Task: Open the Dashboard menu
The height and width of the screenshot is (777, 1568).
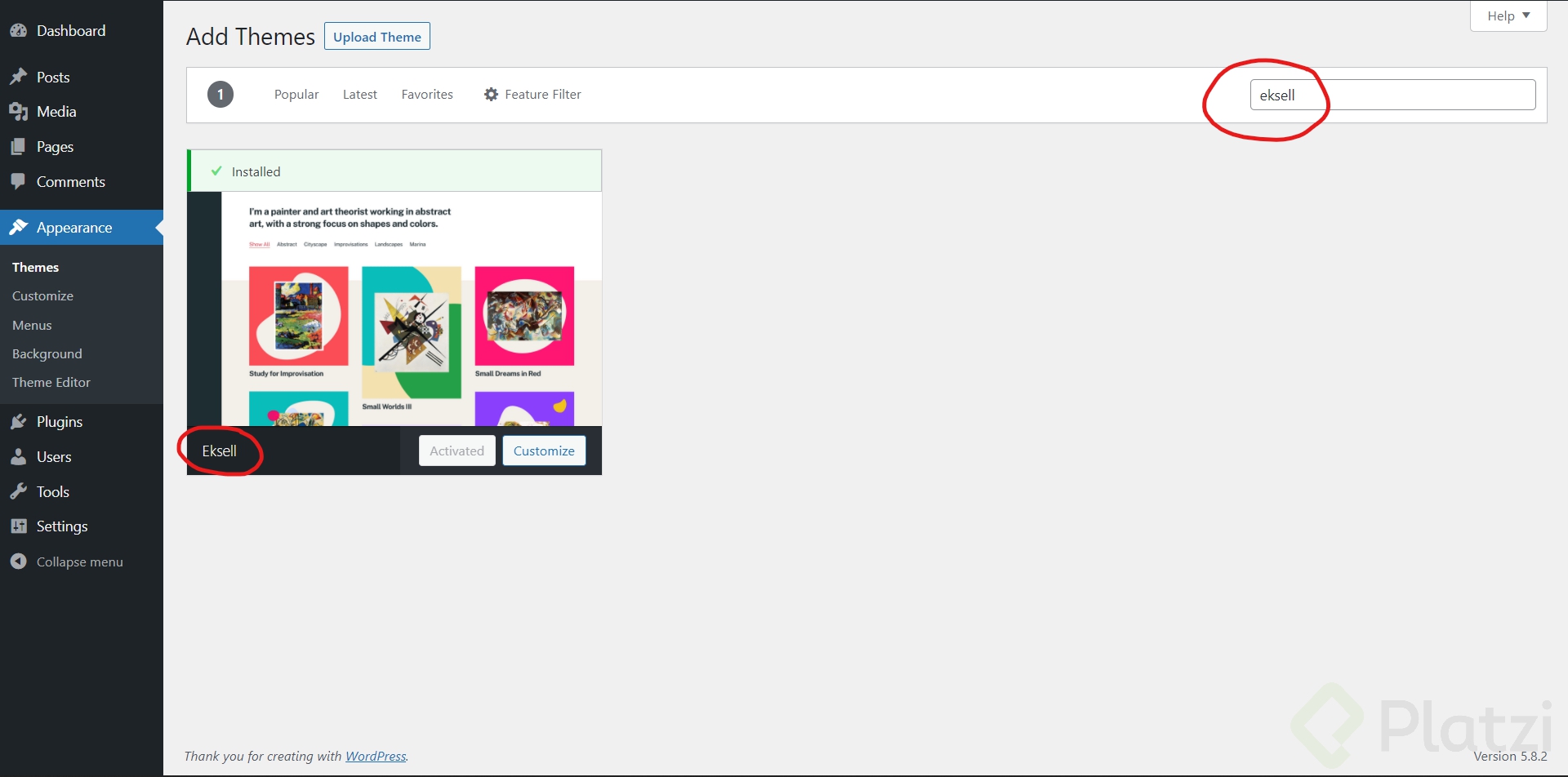Action: click(82, 31)
